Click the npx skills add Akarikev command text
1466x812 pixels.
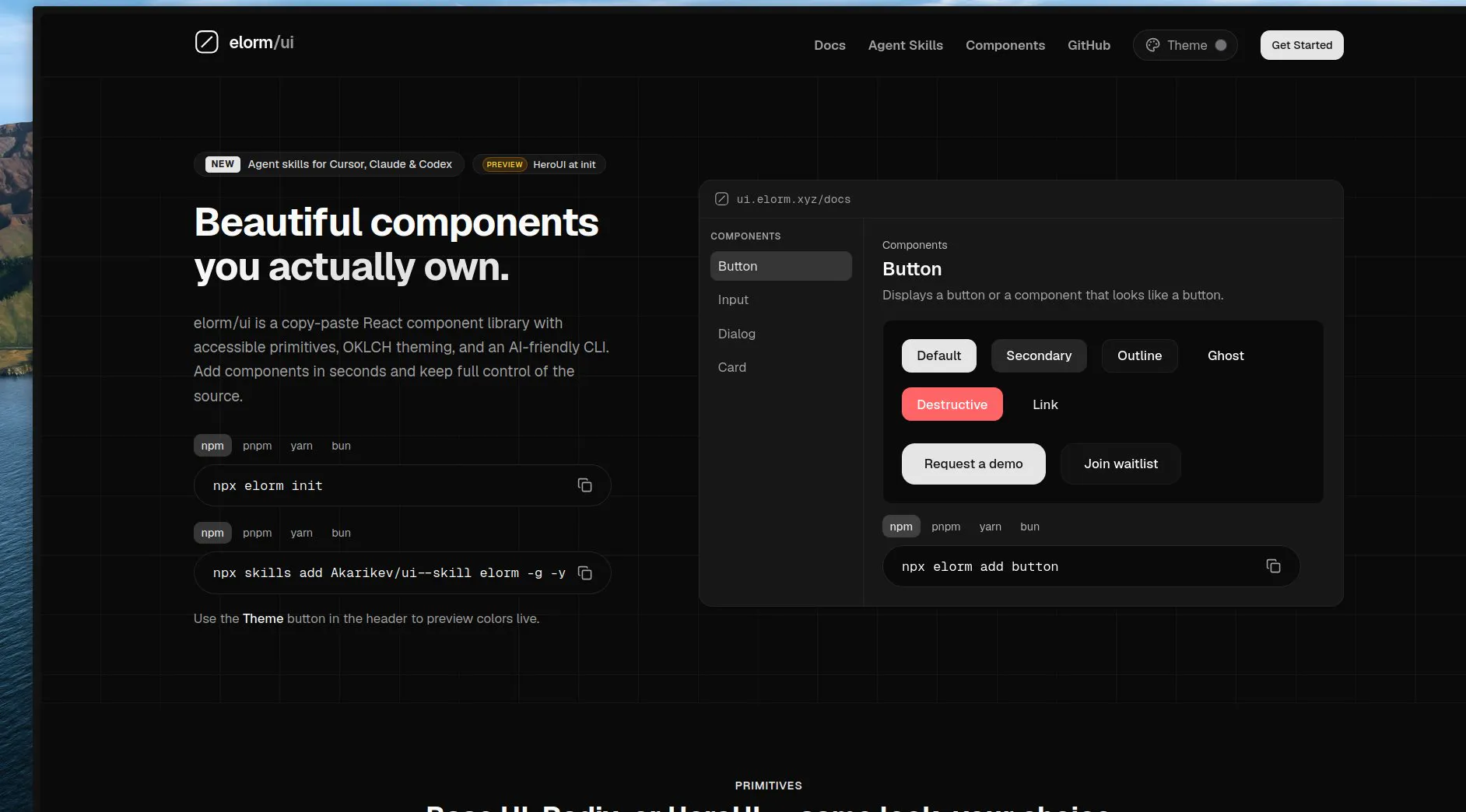(x=389, y=573)
